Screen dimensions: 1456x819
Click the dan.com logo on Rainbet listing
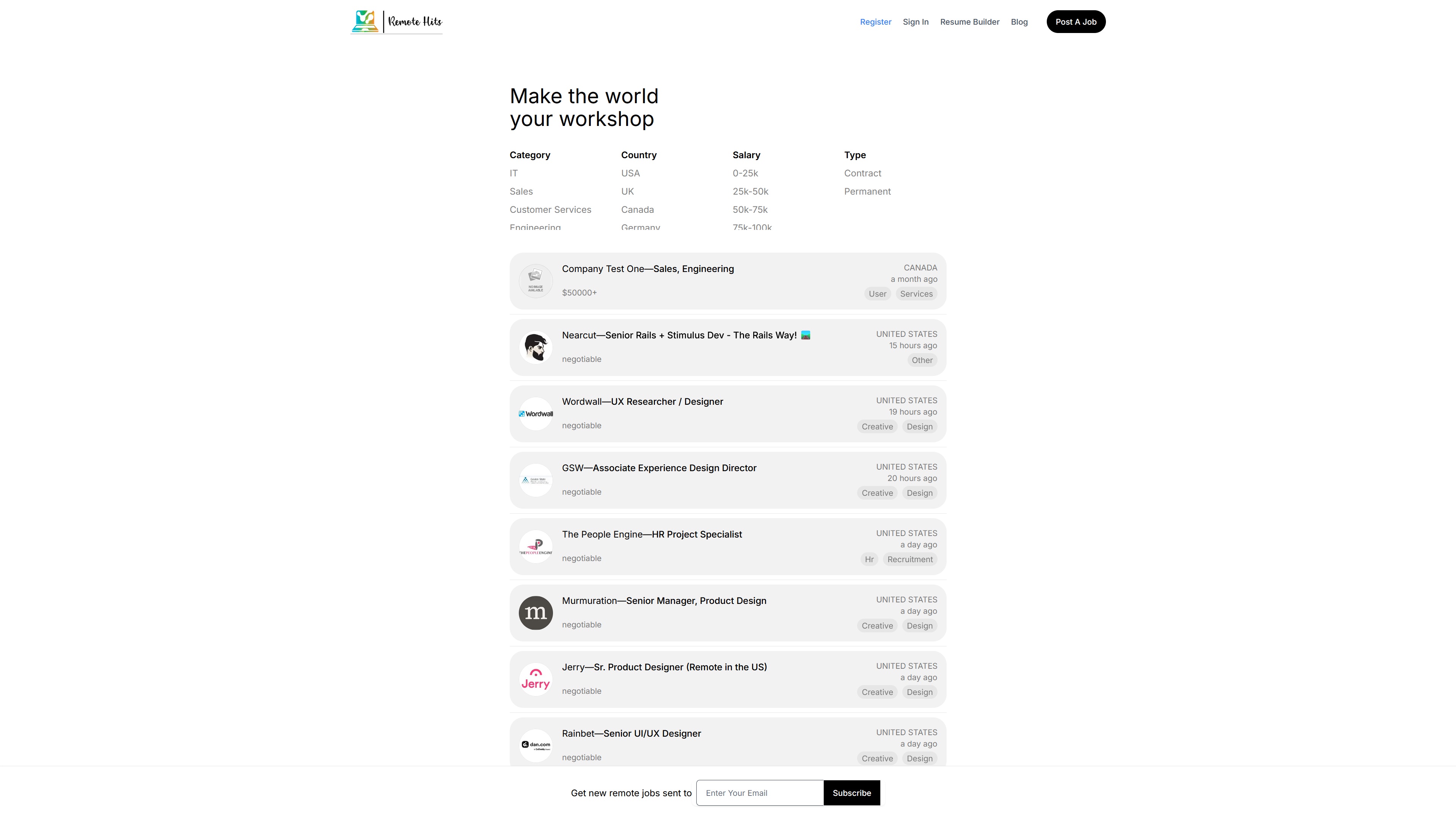tap(535, 745)
